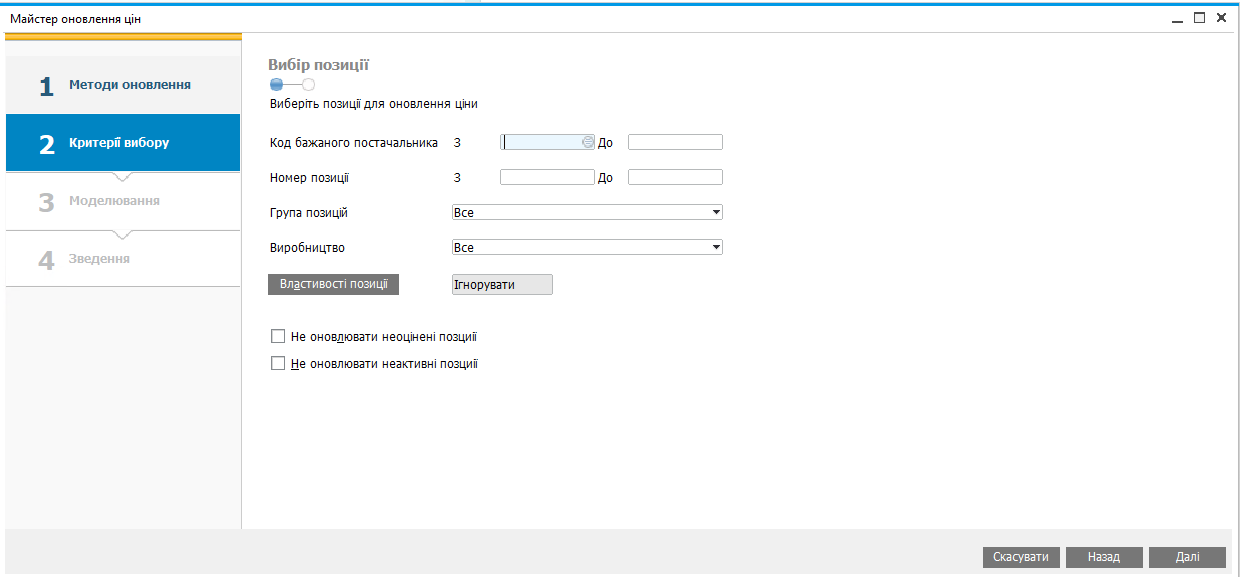Open step 3 Моделювання

(123, 201)
